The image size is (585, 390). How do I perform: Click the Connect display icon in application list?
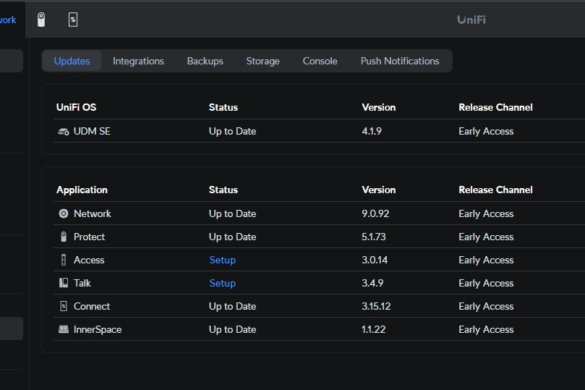pyautogui.click(x=63, y=306)
